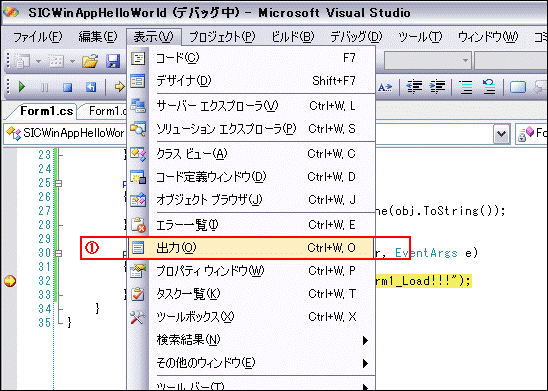Click the Start Debugging play icon

(x=22, y=86)
